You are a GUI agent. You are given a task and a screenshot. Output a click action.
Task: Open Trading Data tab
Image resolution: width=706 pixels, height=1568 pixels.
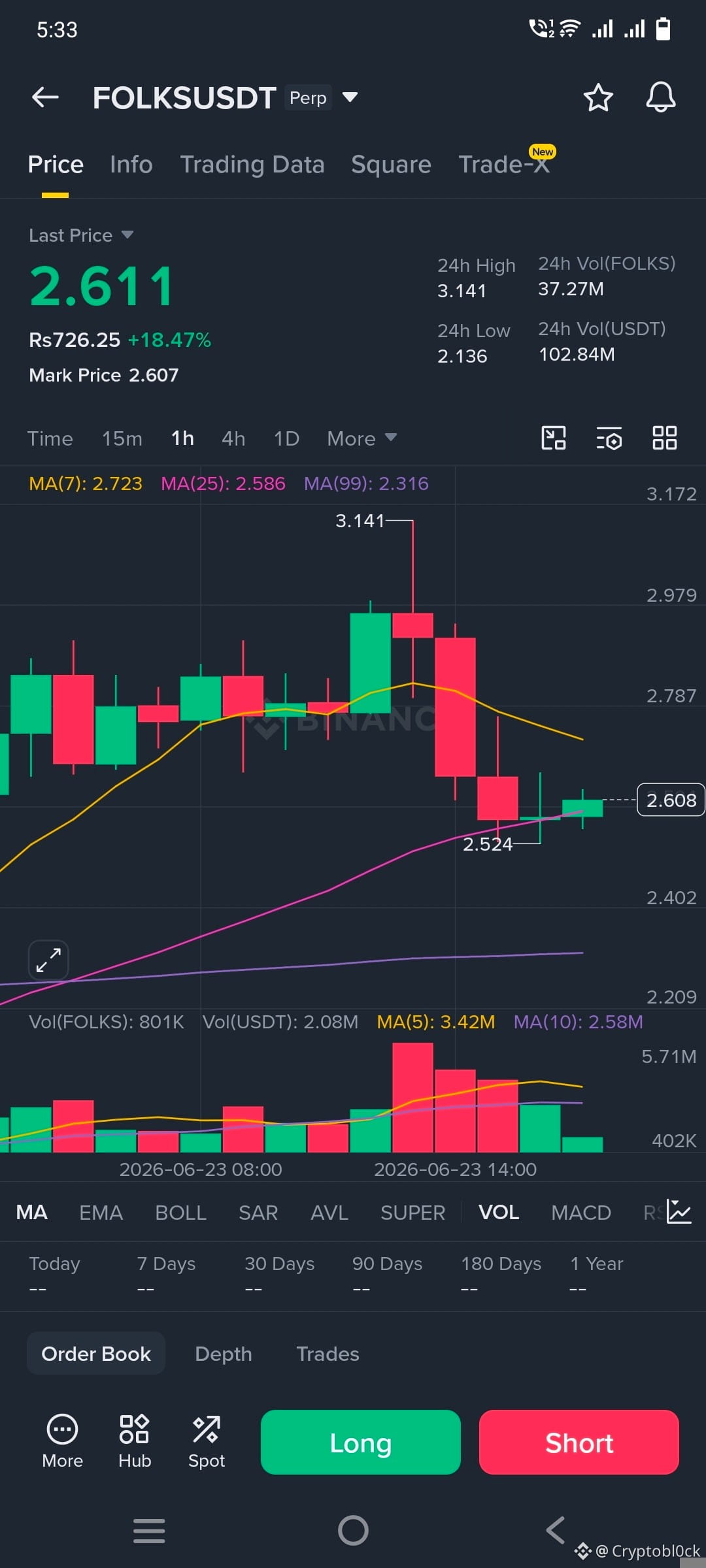click(x=252, y=165)
